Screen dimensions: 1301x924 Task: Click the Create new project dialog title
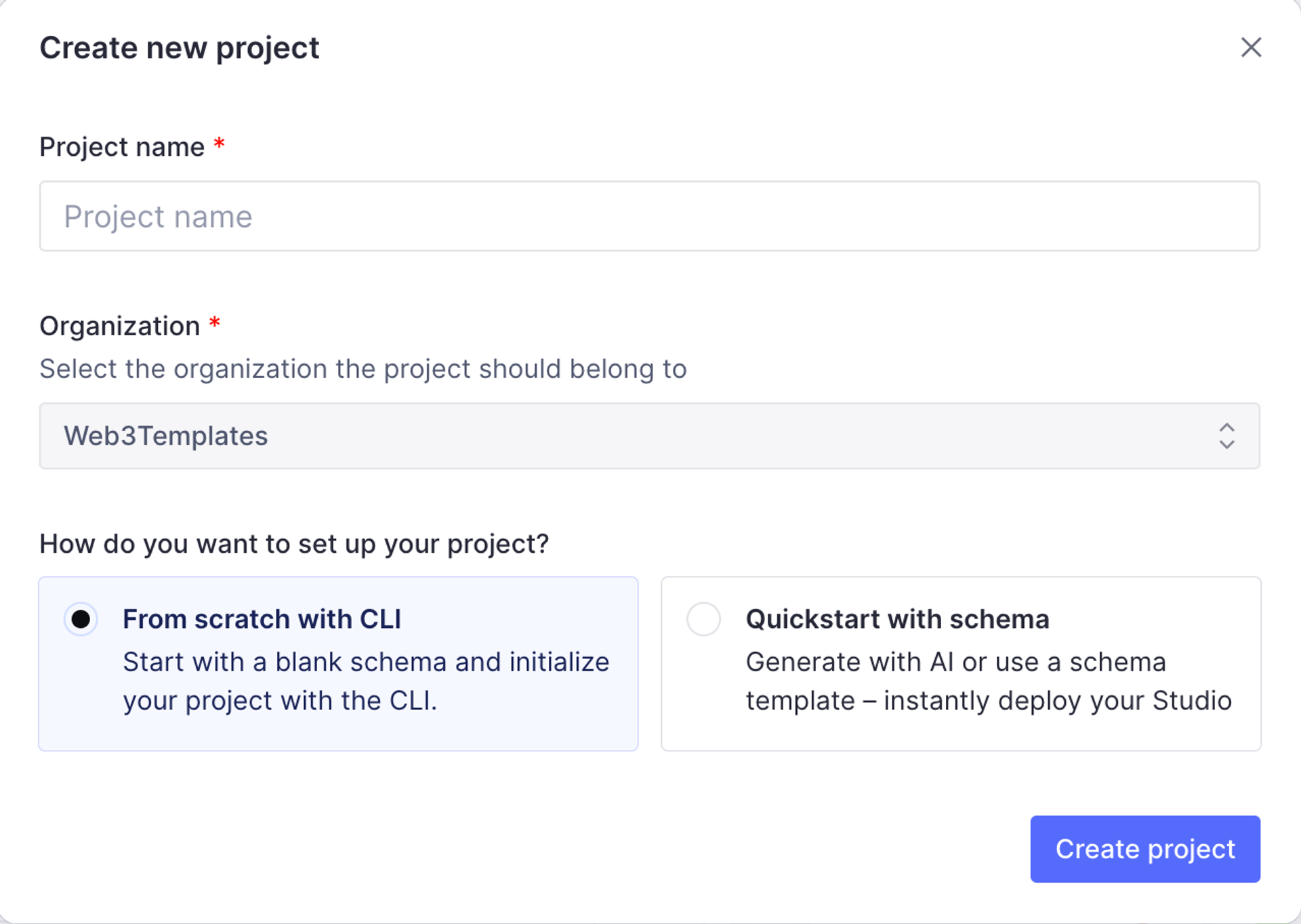(x=179, y=47)
